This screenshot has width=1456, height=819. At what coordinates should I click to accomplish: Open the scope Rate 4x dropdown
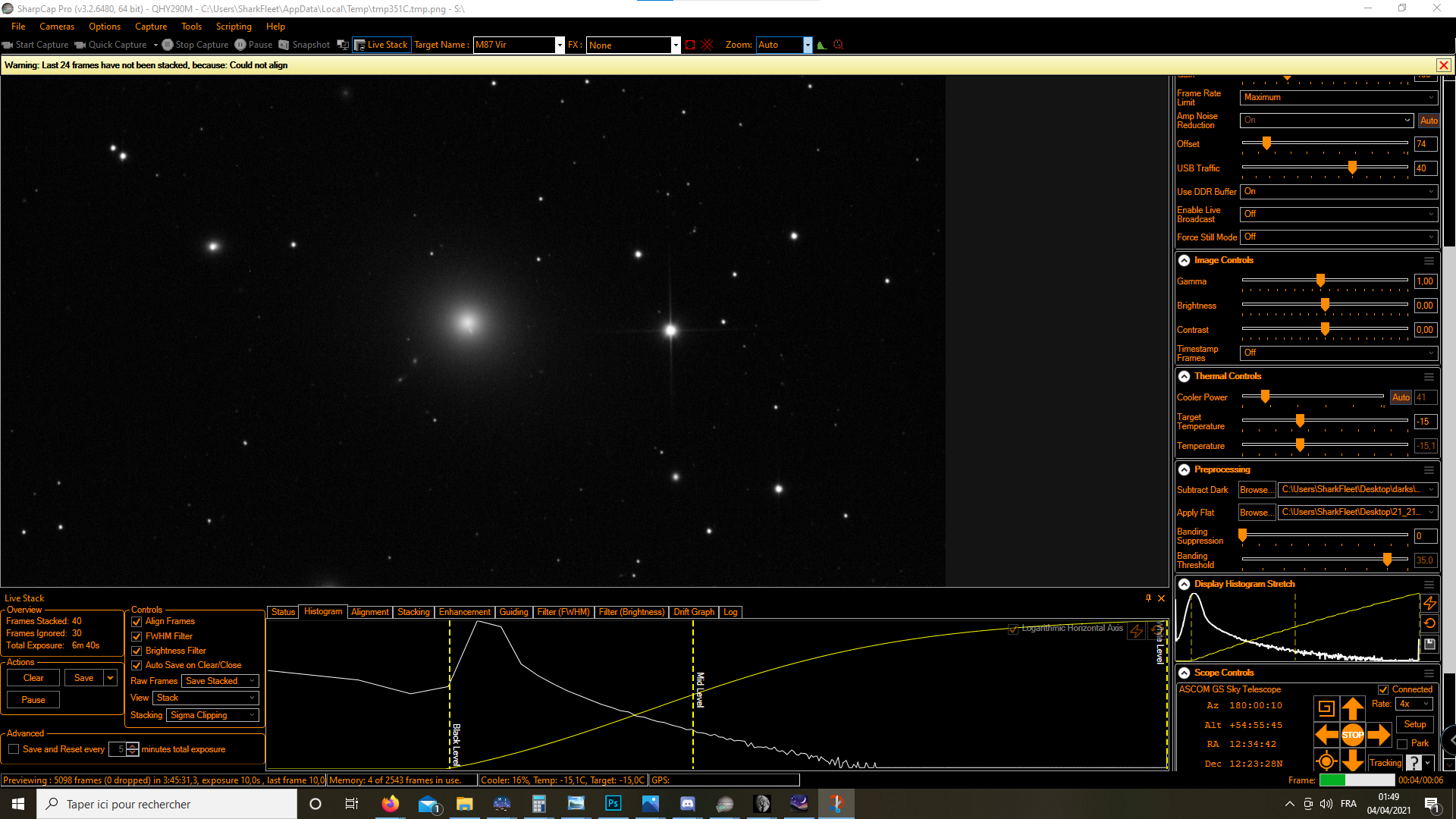pos(1415,704)
